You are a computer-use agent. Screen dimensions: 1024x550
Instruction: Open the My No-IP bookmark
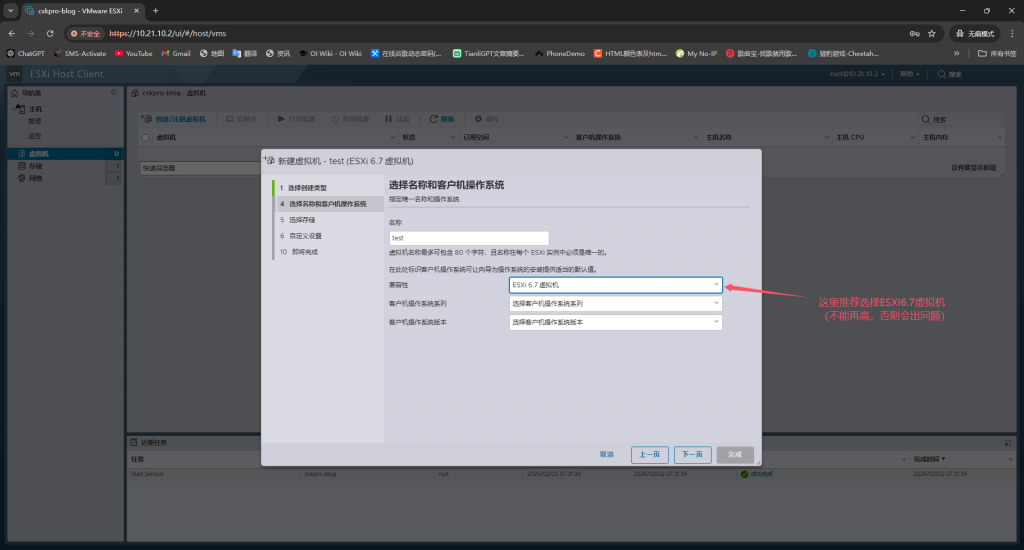point(696,54)
